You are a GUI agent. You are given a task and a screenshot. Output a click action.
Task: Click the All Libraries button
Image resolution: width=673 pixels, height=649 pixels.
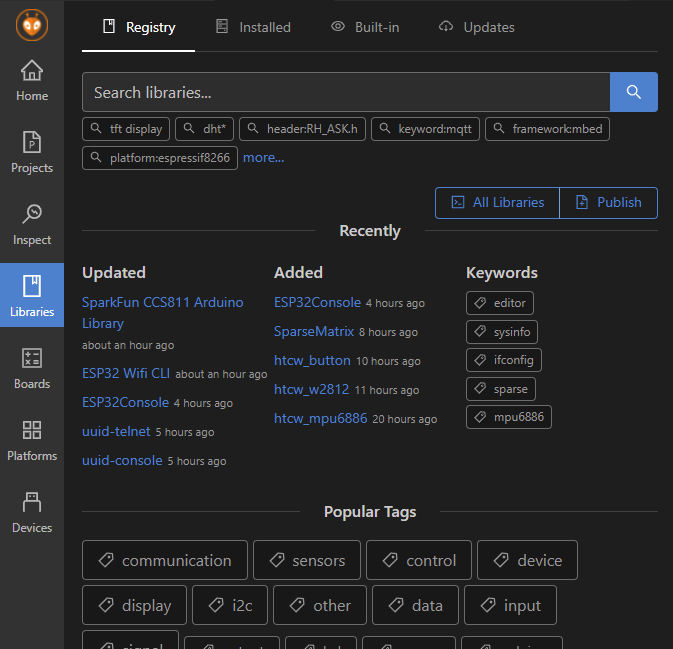point(497,202)
